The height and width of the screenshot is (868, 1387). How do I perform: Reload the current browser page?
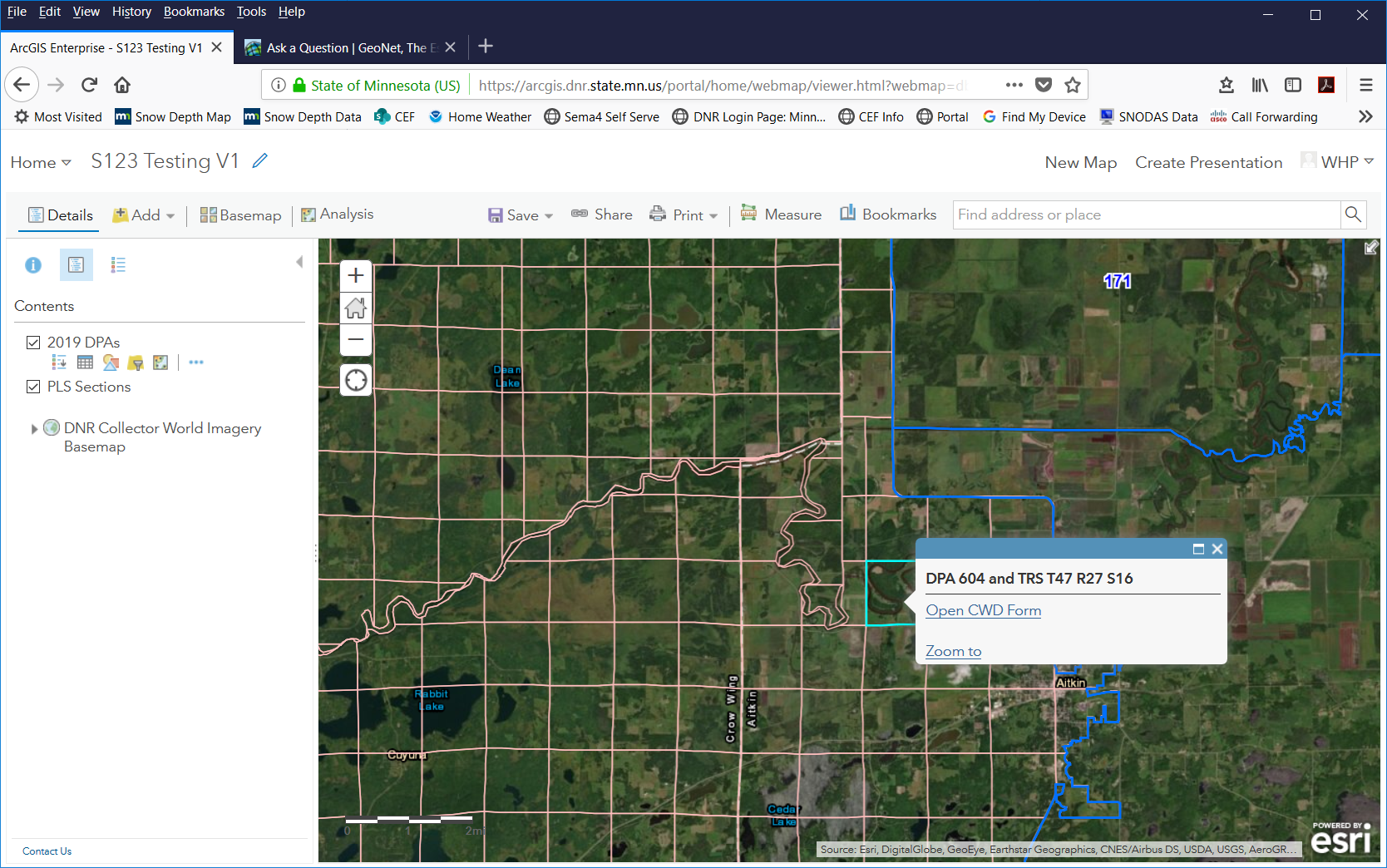click(x=89, y=85)
